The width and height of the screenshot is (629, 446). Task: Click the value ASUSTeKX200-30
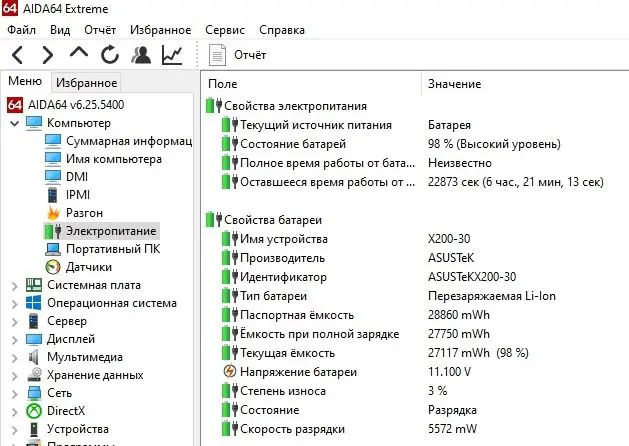coord(472,277)
